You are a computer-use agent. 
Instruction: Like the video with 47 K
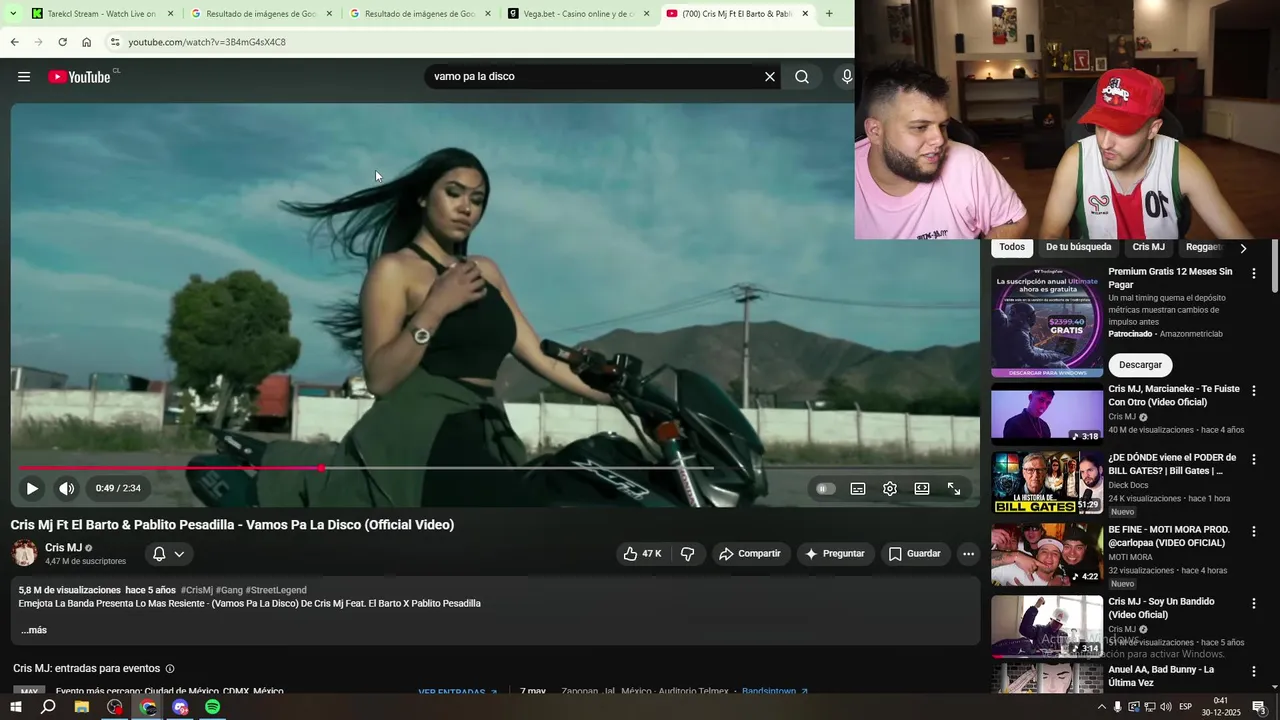(x=642, y=553)
